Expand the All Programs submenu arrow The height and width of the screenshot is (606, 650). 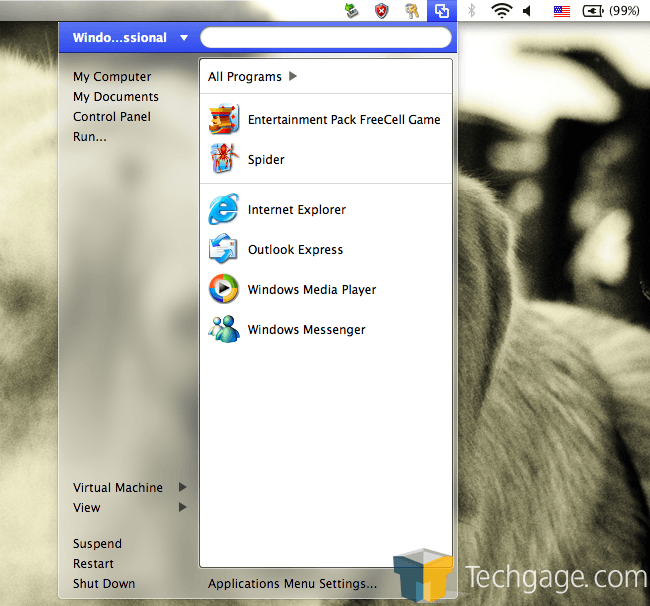tap(293, 76)
